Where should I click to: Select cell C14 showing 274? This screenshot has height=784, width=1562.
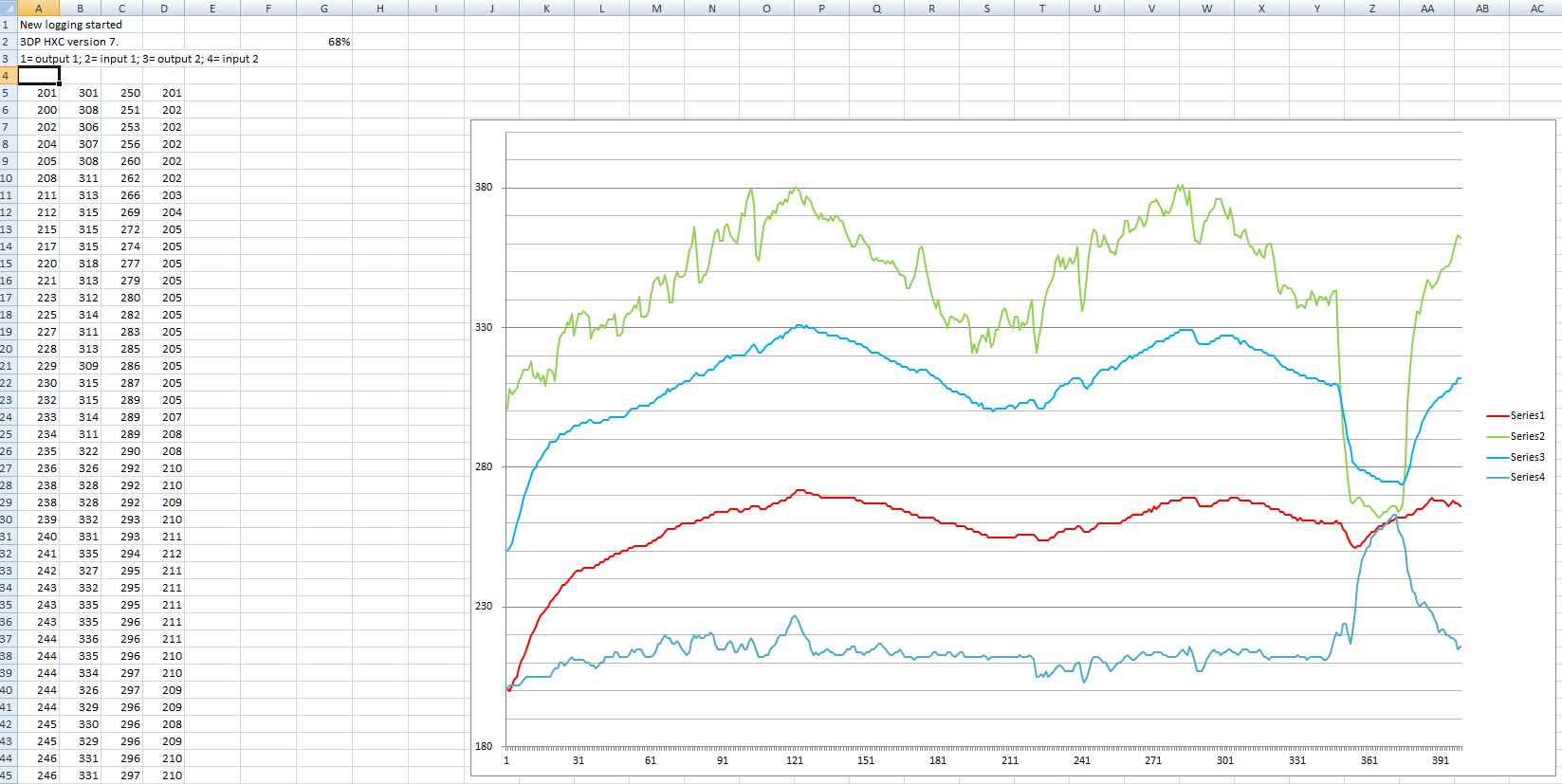(123, 246)
